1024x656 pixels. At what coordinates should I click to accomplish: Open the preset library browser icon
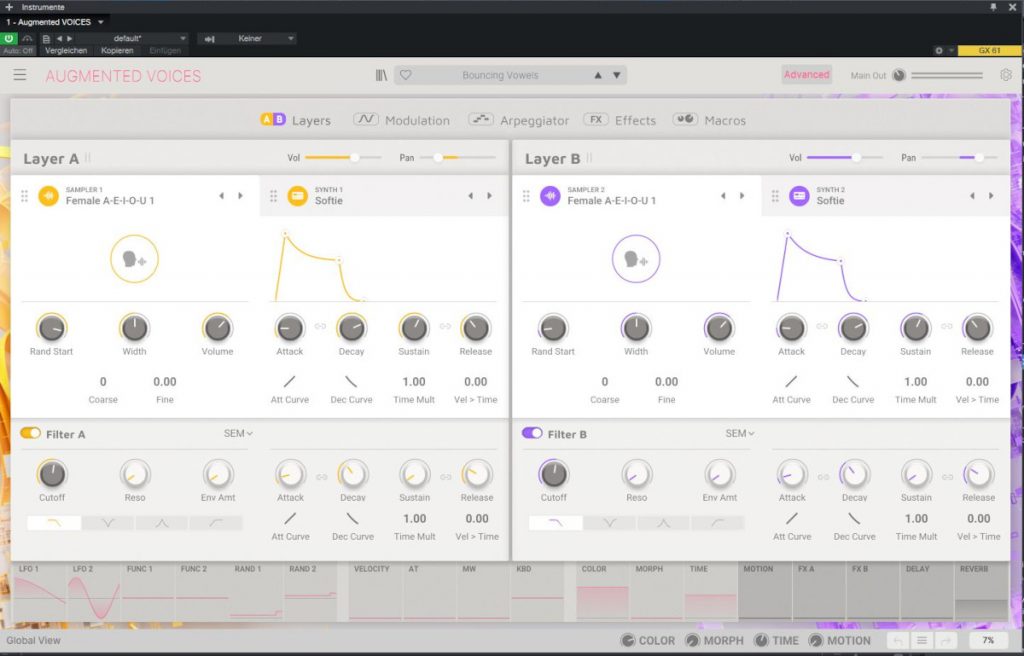tap(381, 75)
